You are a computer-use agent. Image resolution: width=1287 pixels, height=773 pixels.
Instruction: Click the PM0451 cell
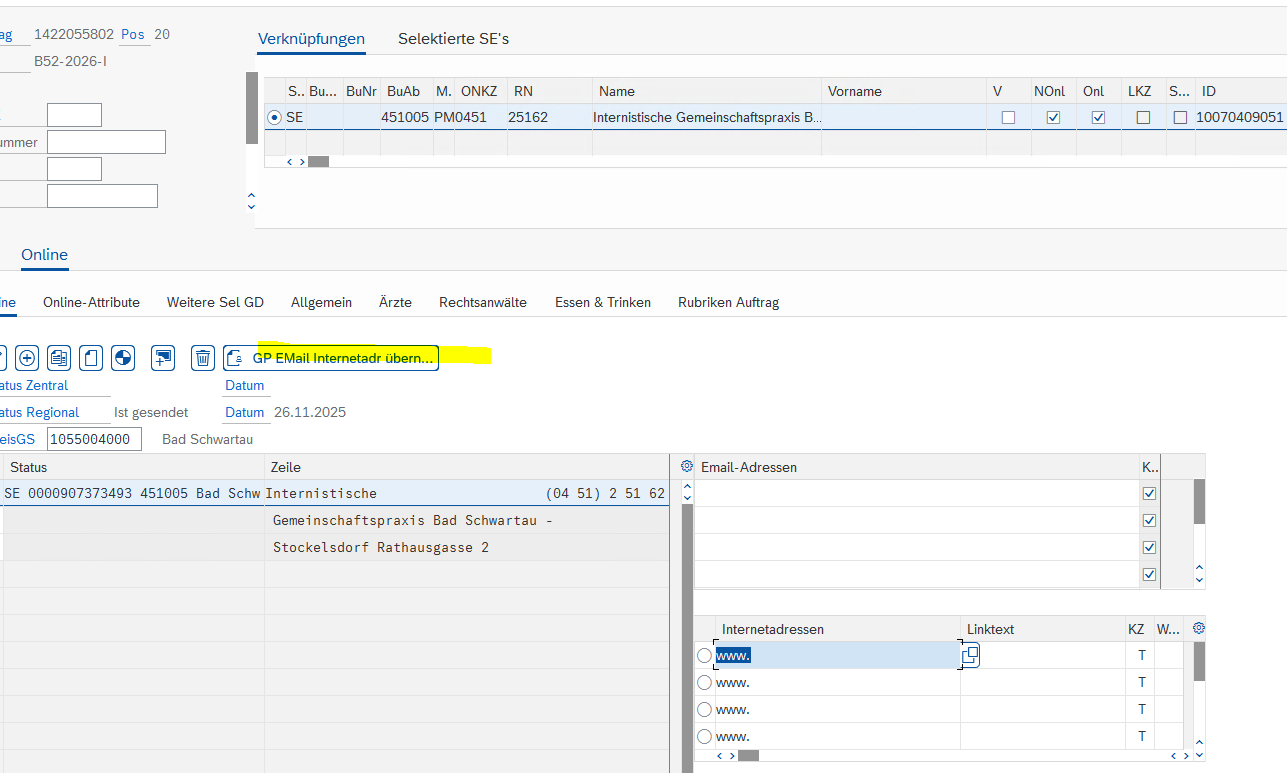(461, 117)
